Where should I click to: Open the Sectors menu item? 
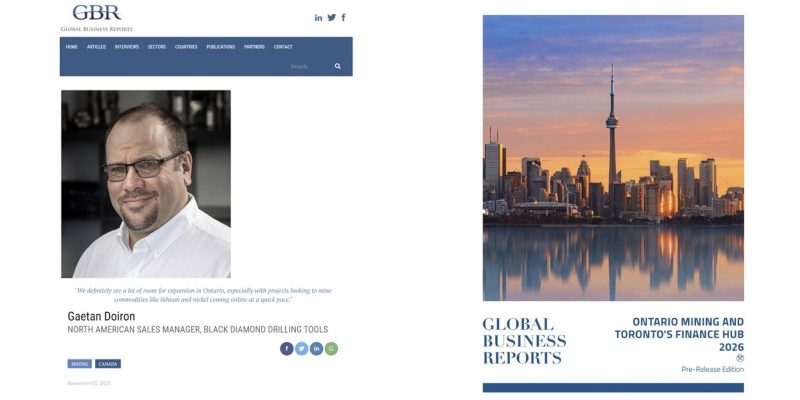[x=157, y=47]
